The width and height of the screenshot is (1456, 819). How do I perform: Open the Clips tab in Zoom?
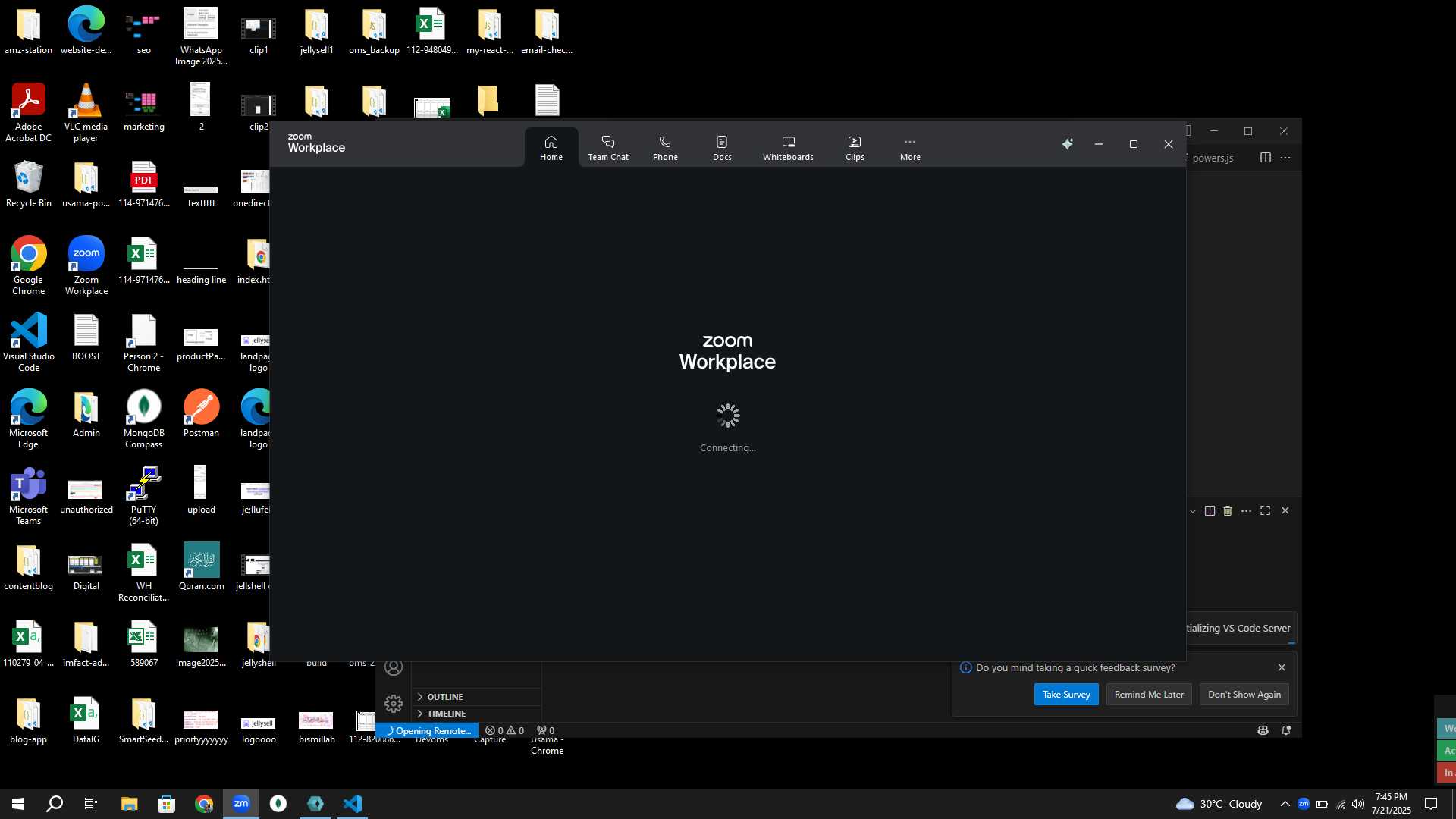coord(855,148)
